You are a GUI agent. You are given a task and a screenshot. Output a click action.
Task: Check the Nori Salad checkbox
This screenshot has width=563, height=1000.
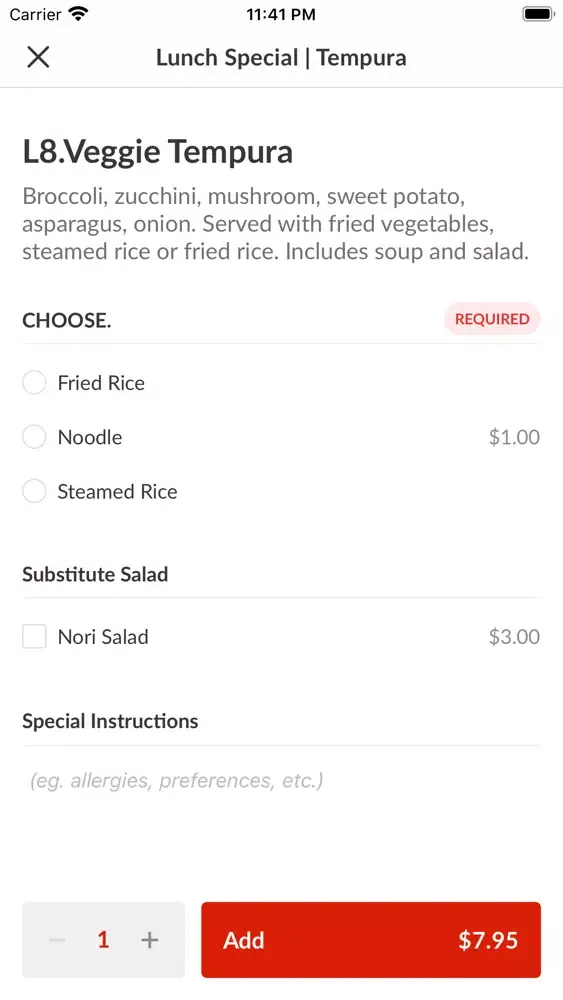click(34, 636)
